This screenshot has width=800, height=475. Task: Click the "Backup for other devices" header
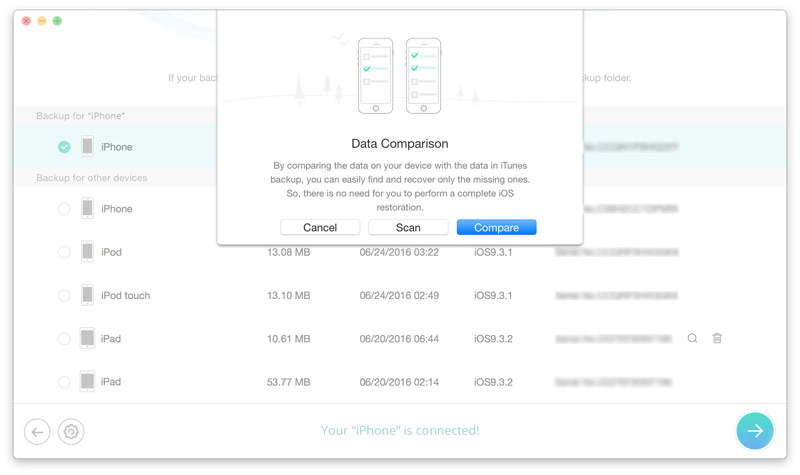coord(92,178)
